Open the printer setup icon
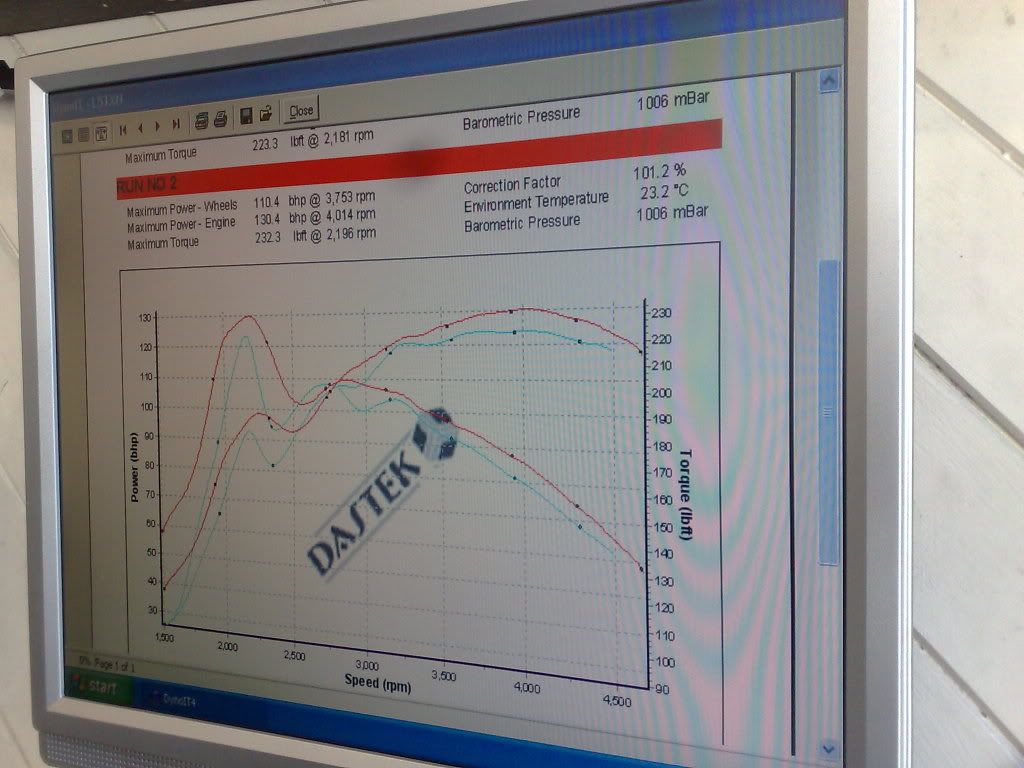 point(201,121)
